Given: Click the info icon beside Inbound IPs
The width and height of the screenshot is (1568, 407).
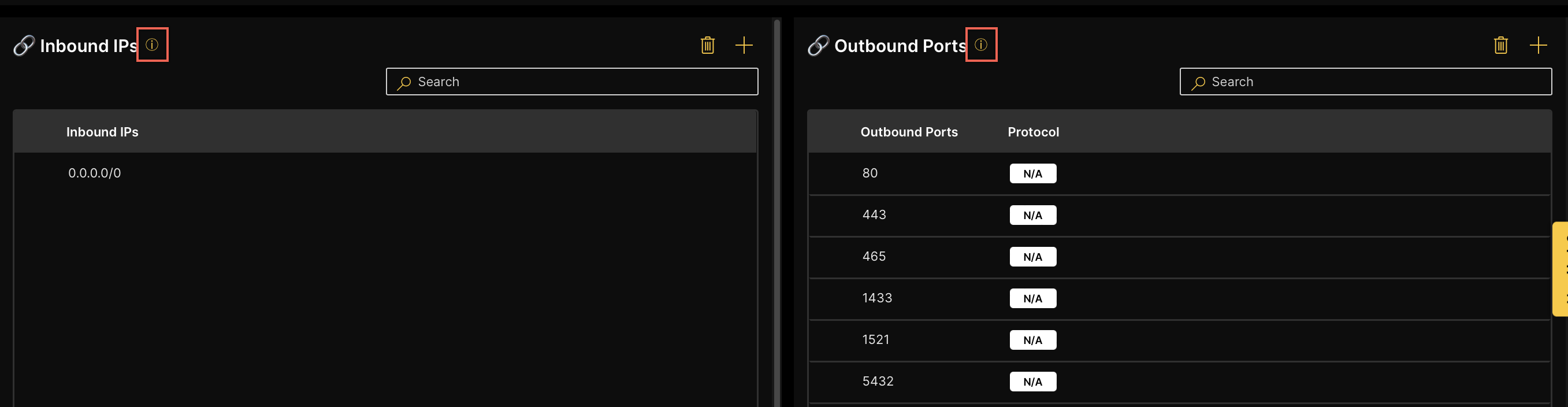Looking at the screenshot, I should tap(152, 45).
